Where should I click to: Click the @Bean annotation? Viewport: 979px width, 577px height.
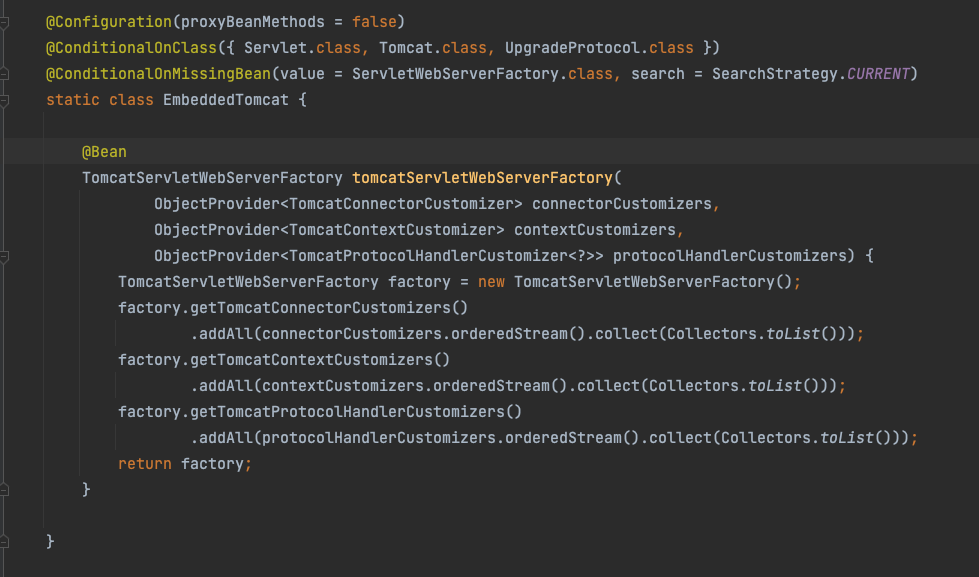click(104, 152)
